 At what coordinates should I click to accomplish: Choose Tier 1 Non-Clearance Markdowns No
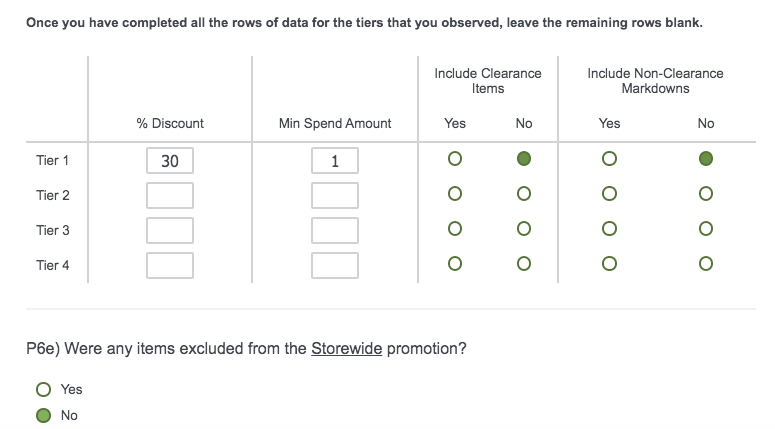tap(706, 159)
